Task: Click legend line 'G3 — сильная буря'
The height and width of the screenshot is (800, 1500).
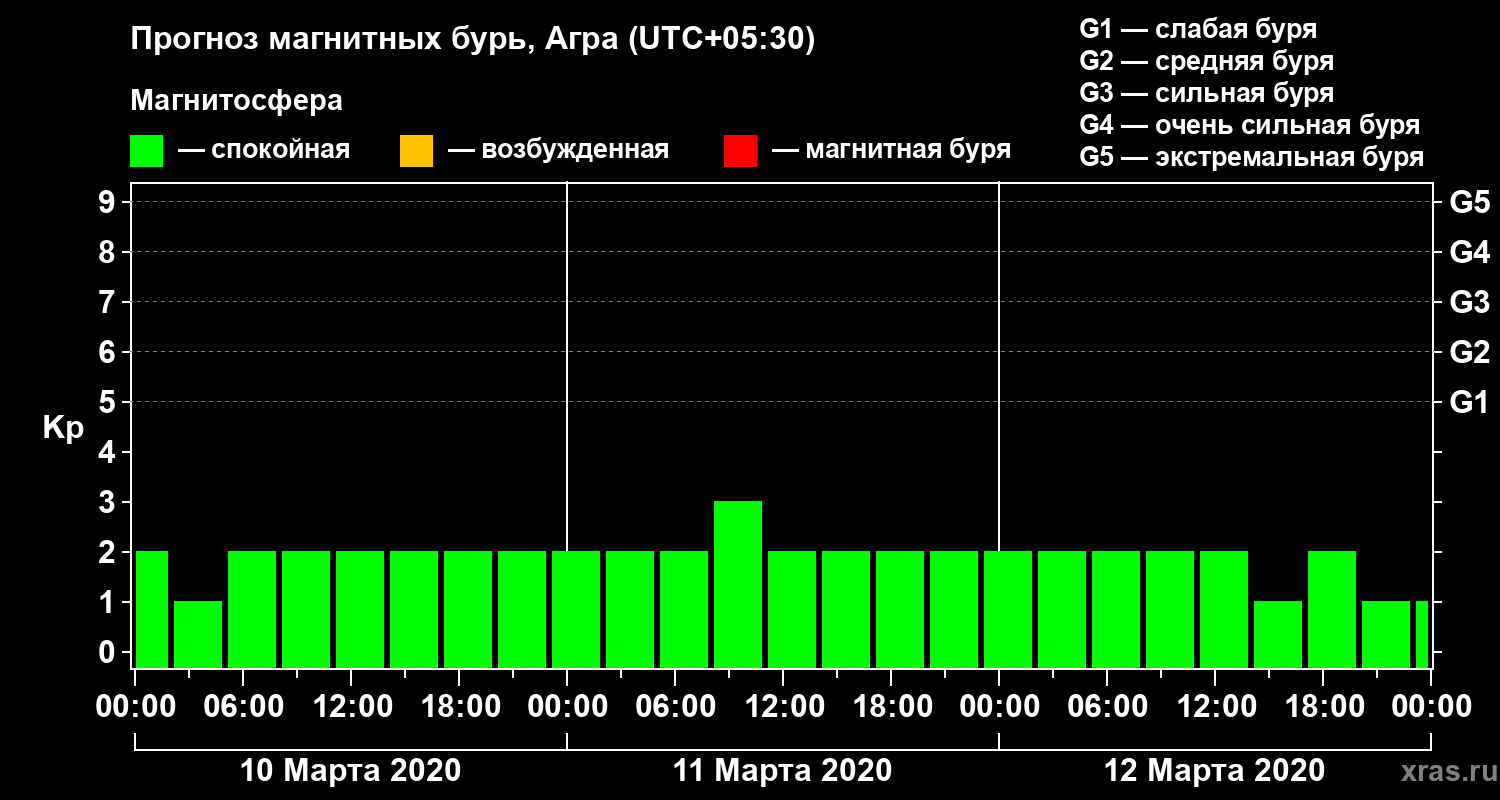Action: (1206, 93)
